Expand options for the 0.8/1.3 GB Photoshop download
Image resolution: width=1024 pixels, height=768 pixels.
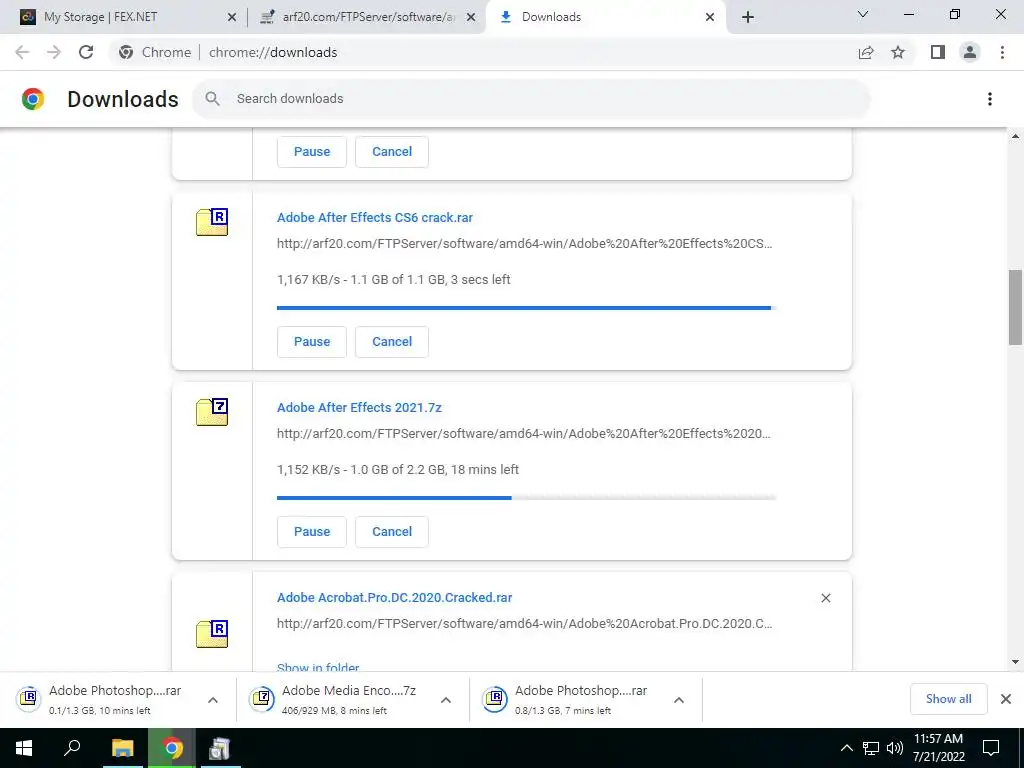(679, 700)
